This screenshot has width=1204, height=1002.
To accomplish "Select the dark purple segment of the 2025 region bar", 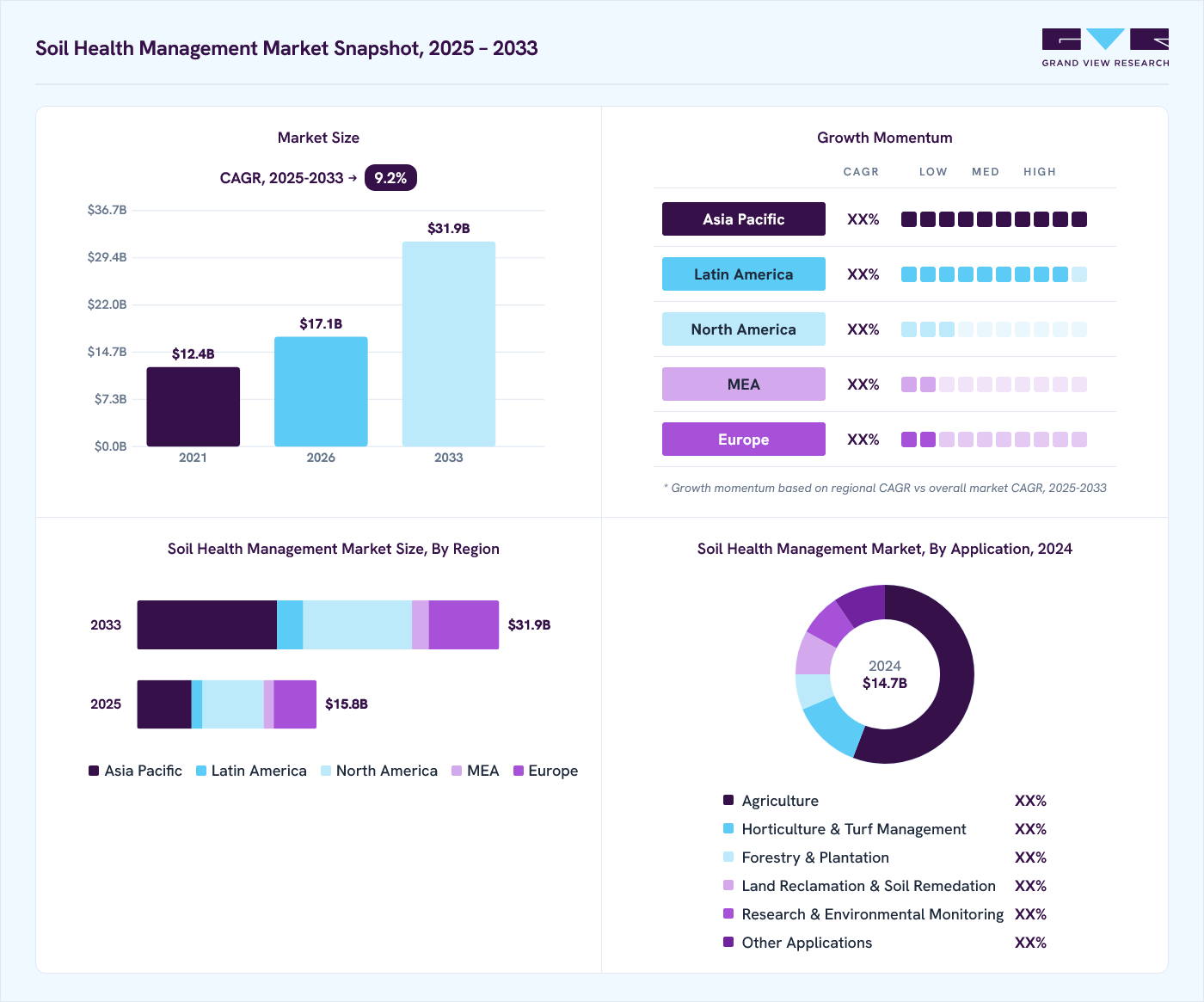I will (164, 704).
